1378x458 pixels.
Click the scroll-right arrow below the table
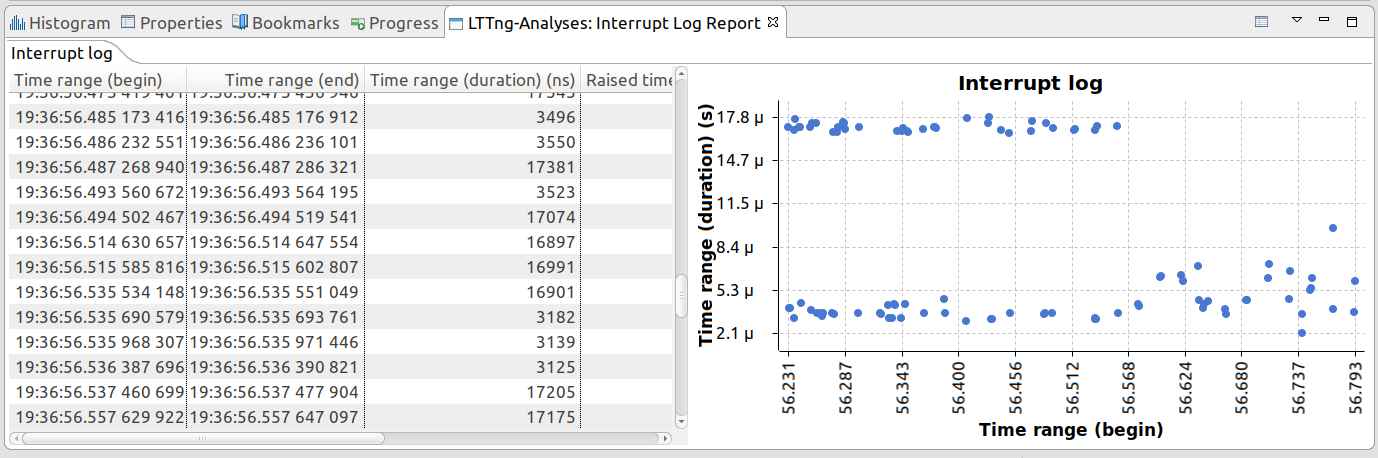point(664,438)
